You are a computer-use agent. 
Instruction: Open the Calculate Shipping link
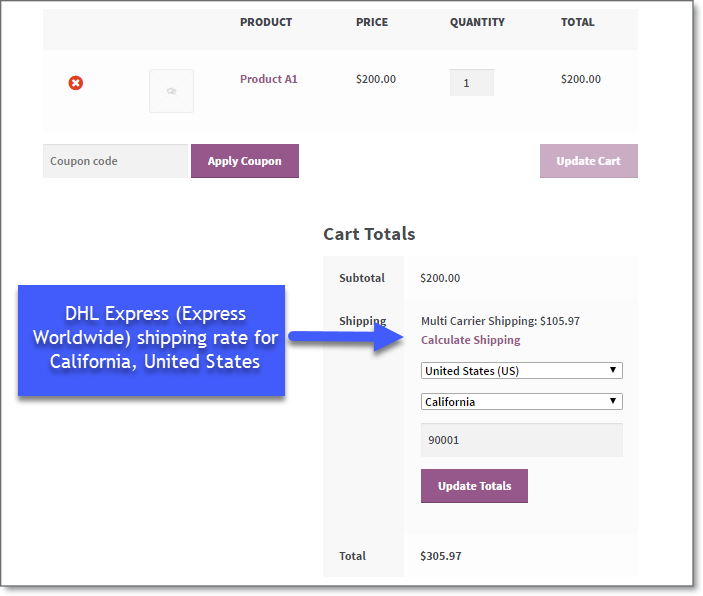coord(470,340)
